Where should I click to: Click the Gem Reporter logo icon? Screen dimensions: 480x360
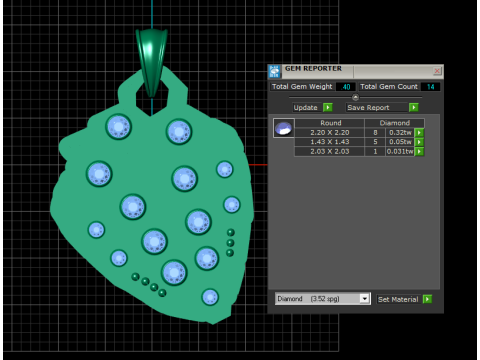coord(274,71)
